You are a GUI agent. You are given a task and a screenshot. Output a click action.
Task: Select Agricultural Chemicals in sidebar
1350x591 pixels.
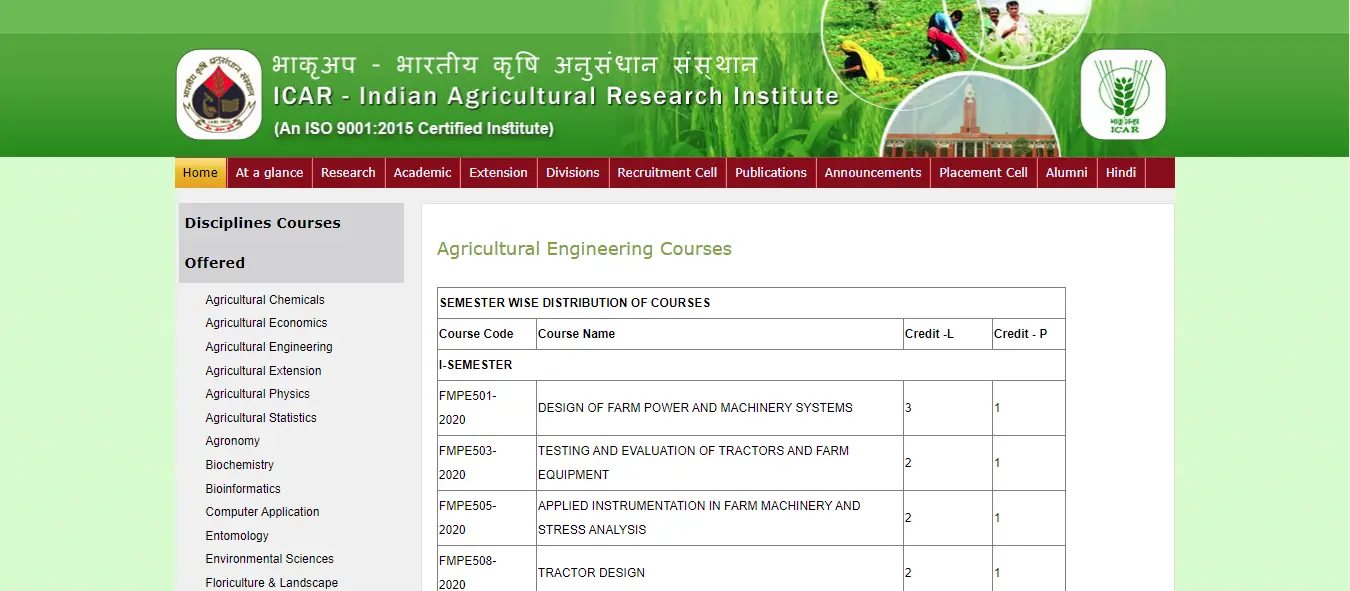pos(265,300)
